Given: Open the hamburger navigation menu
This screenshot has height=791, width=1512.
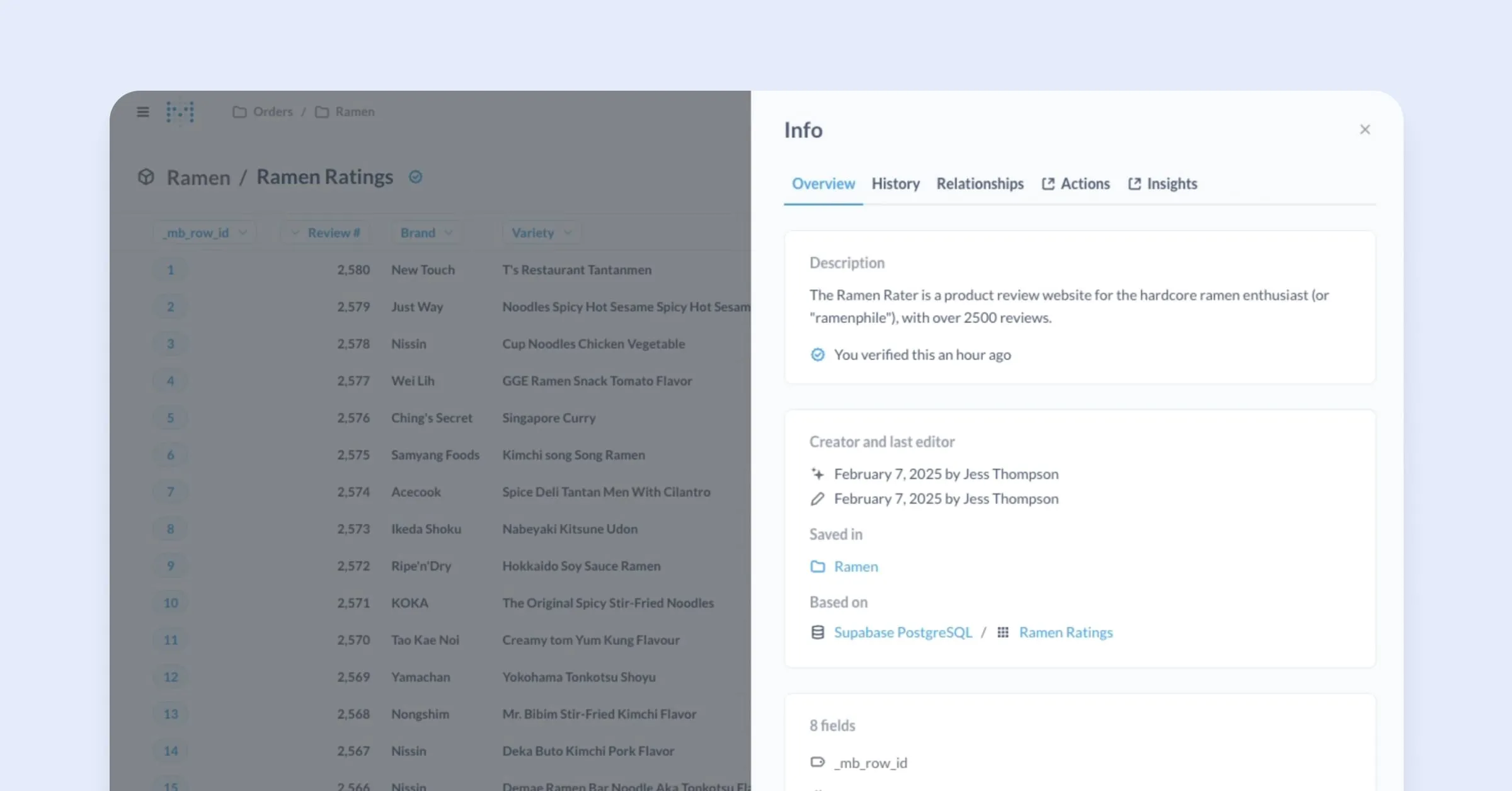Looking at the screenshot, I should pos(142,111).
